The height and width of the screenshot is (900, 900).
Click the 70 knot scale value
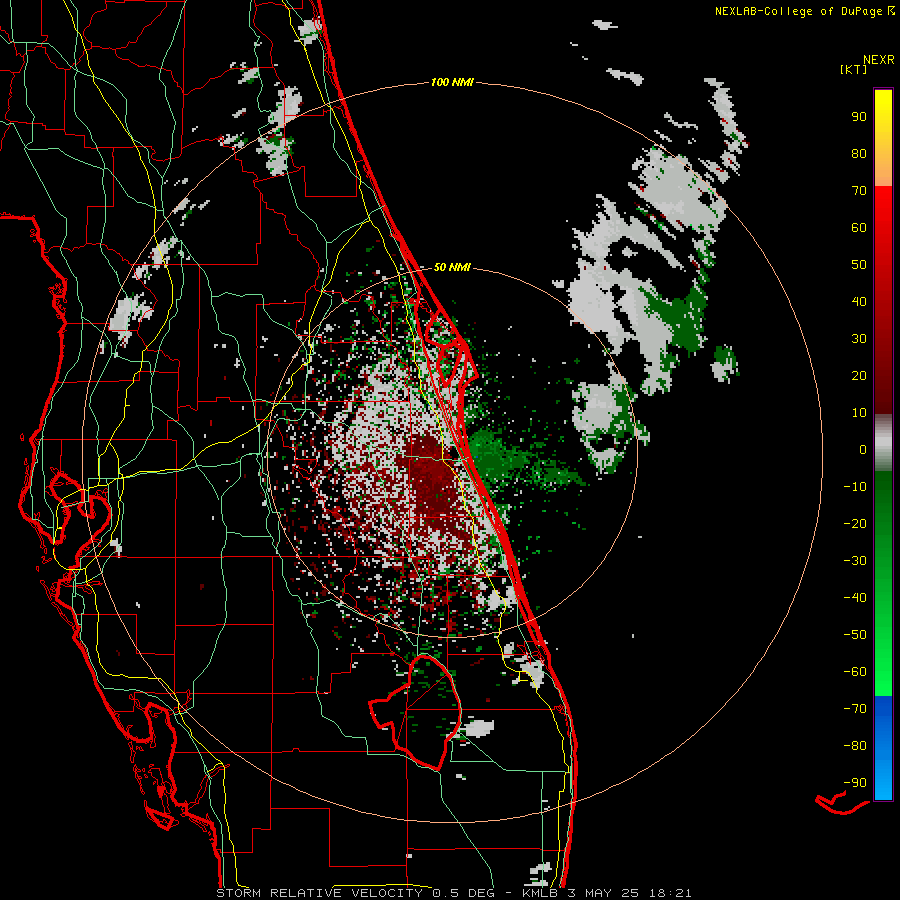(859, 191)
